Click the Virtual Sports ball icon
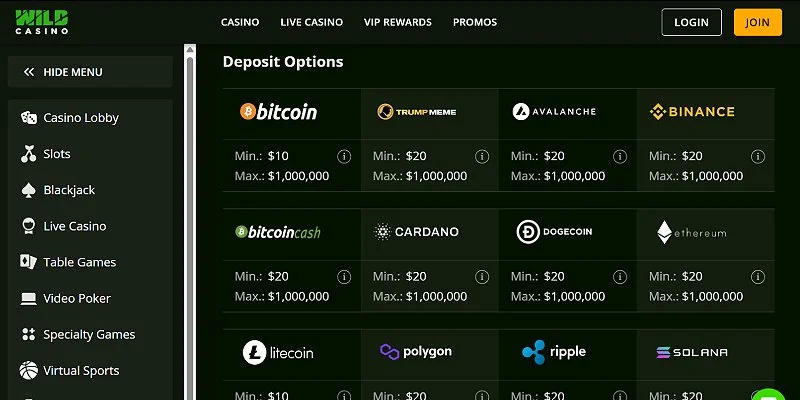This screenshot has height=400, width=800. pyautogui.click(x=28, y=370)
